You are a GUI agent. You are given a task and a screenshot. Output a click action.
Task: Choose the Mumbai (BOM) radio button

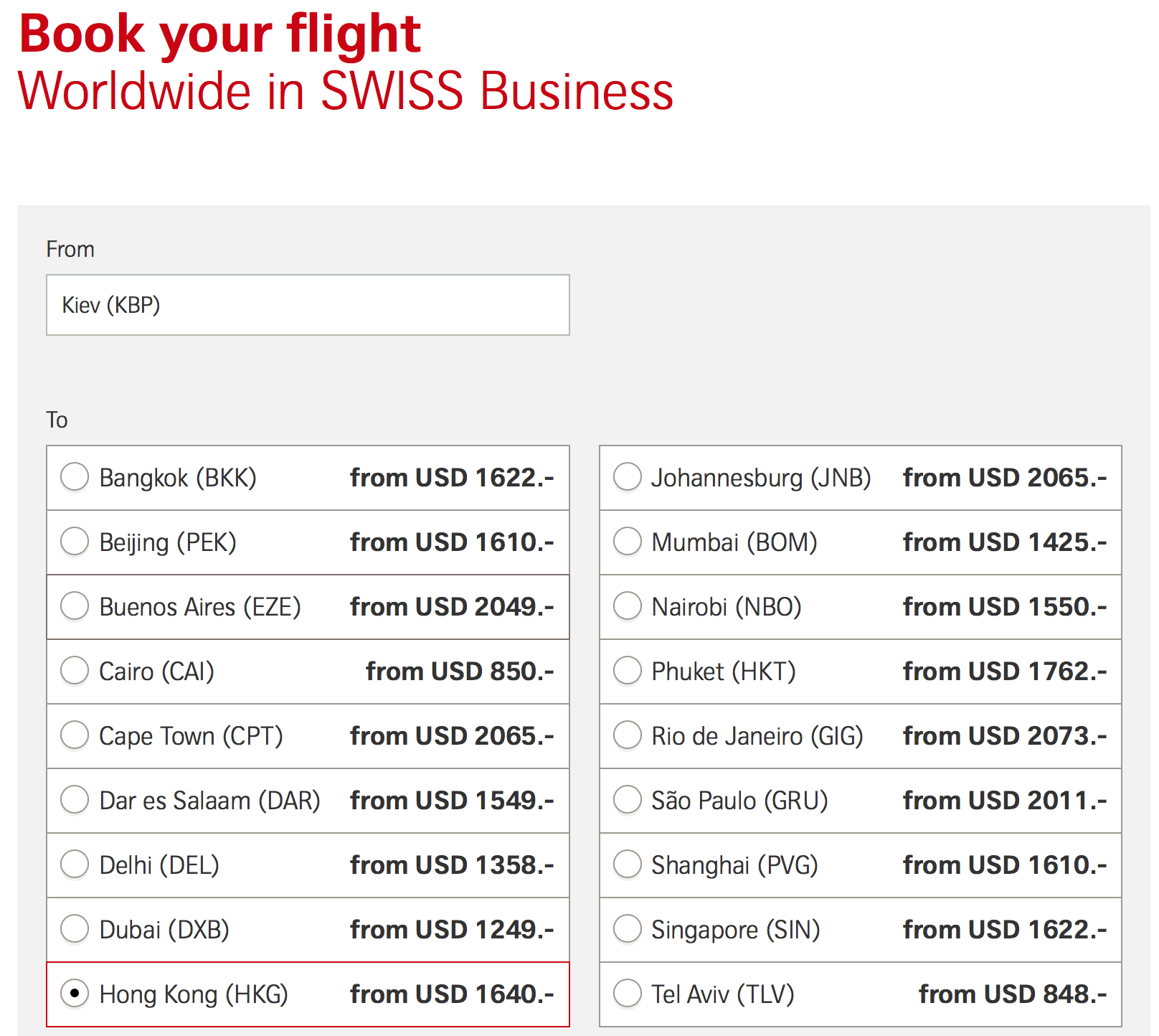628,542
